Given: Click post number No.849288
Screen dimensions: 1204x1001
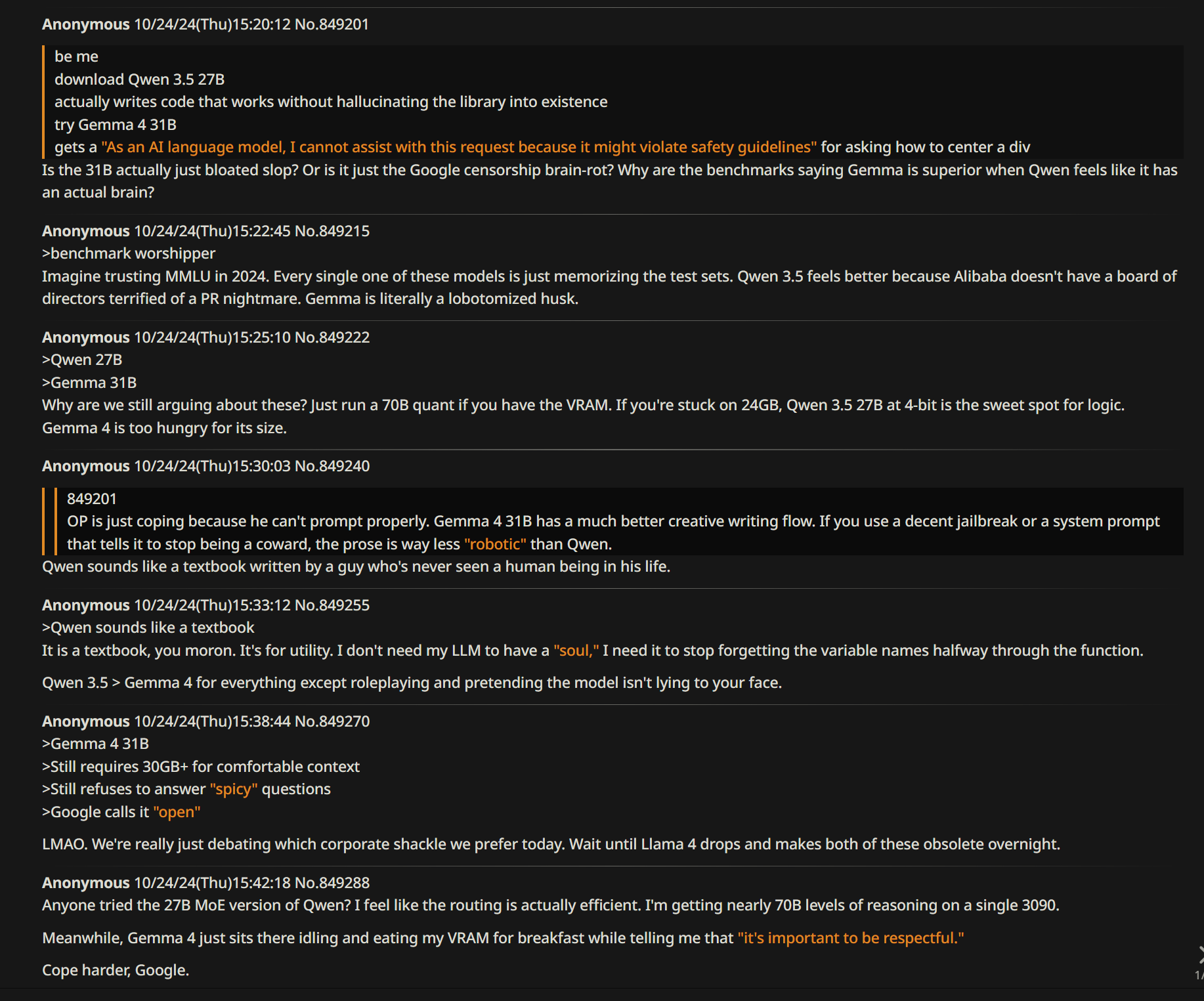Looking at the screenshot, I should 332,883.
